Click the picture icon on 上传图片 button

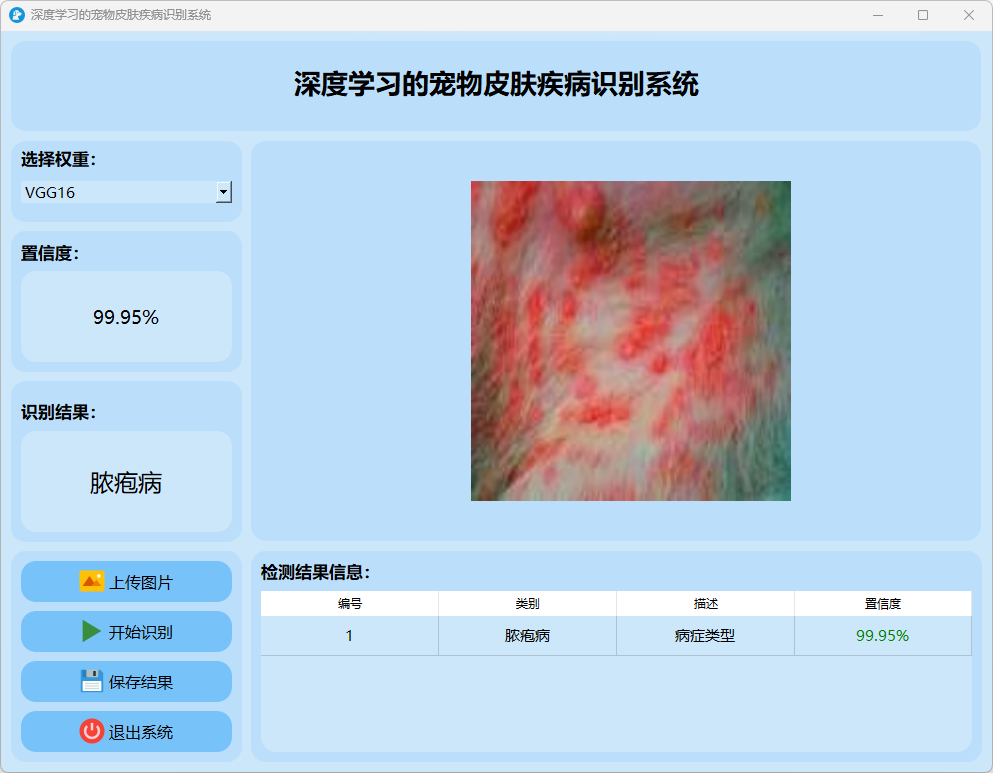coord(91,581)
